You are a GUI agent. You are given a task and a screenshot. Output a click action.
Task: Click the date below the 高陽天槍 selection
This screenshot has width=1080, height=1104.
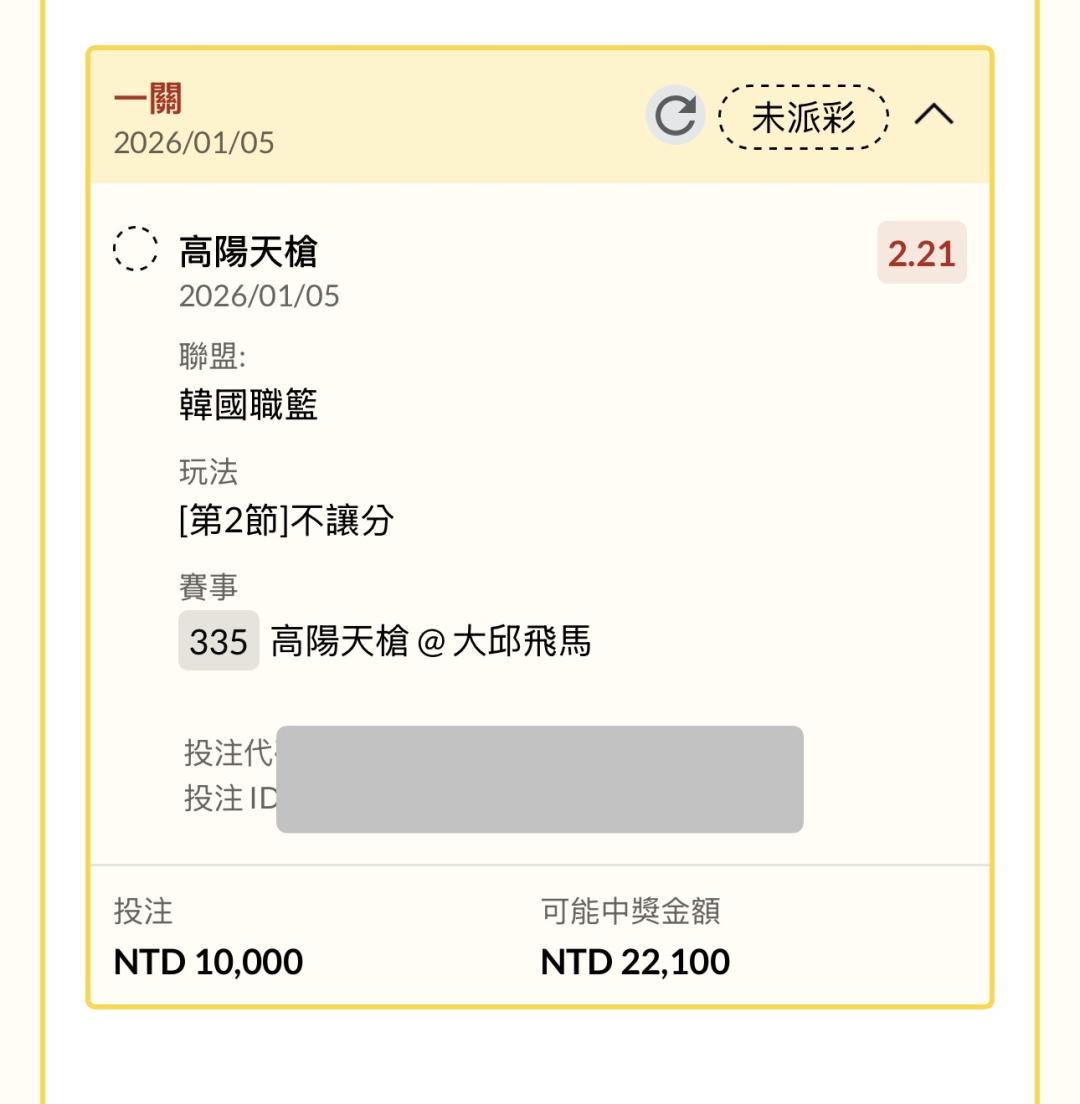[x=259, y=296]
